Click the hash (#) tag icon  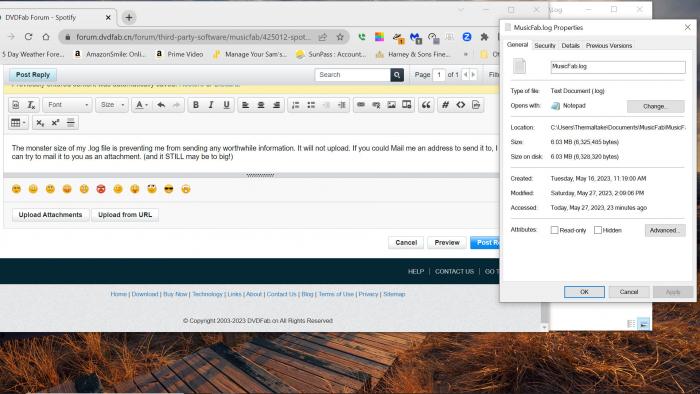click(445, 105)
